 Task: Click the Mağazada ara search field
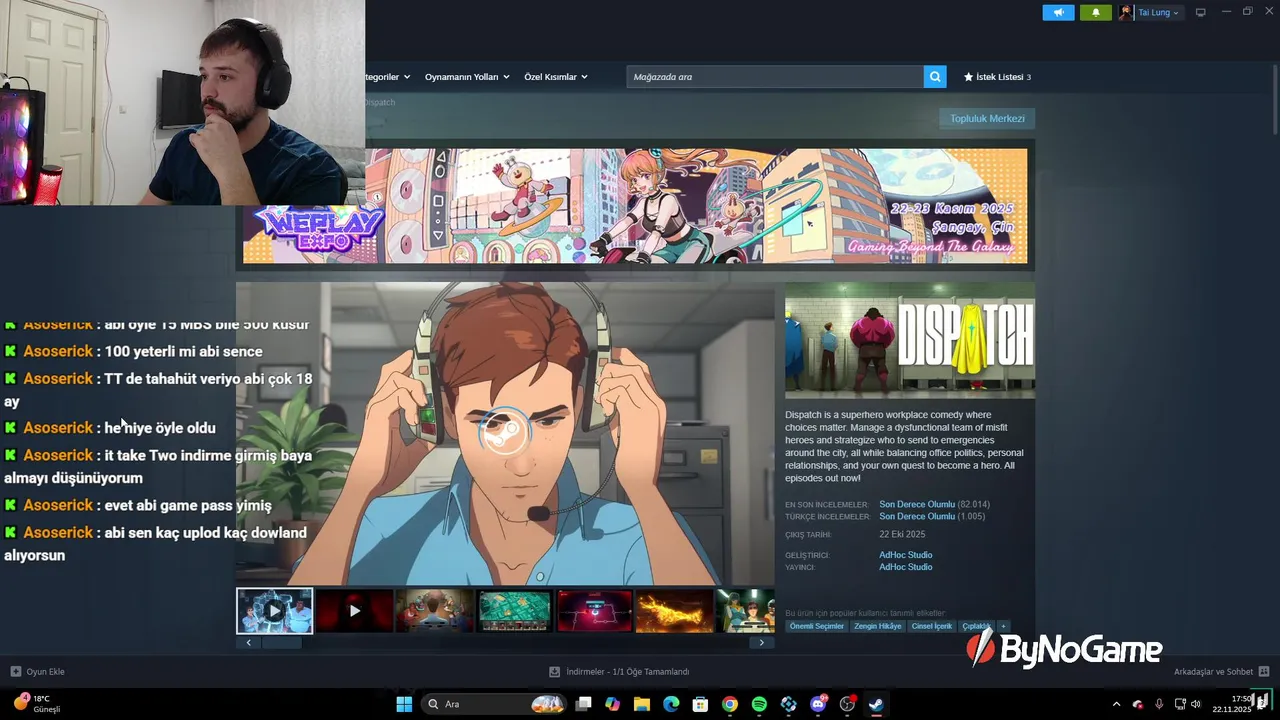pyautogui.click(x=775, y=77)
